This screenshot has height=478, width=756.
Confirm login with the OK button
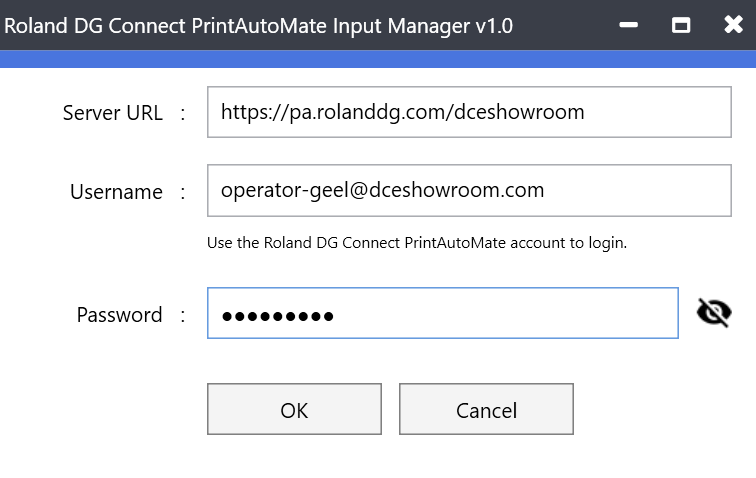[x=294, y=409]
